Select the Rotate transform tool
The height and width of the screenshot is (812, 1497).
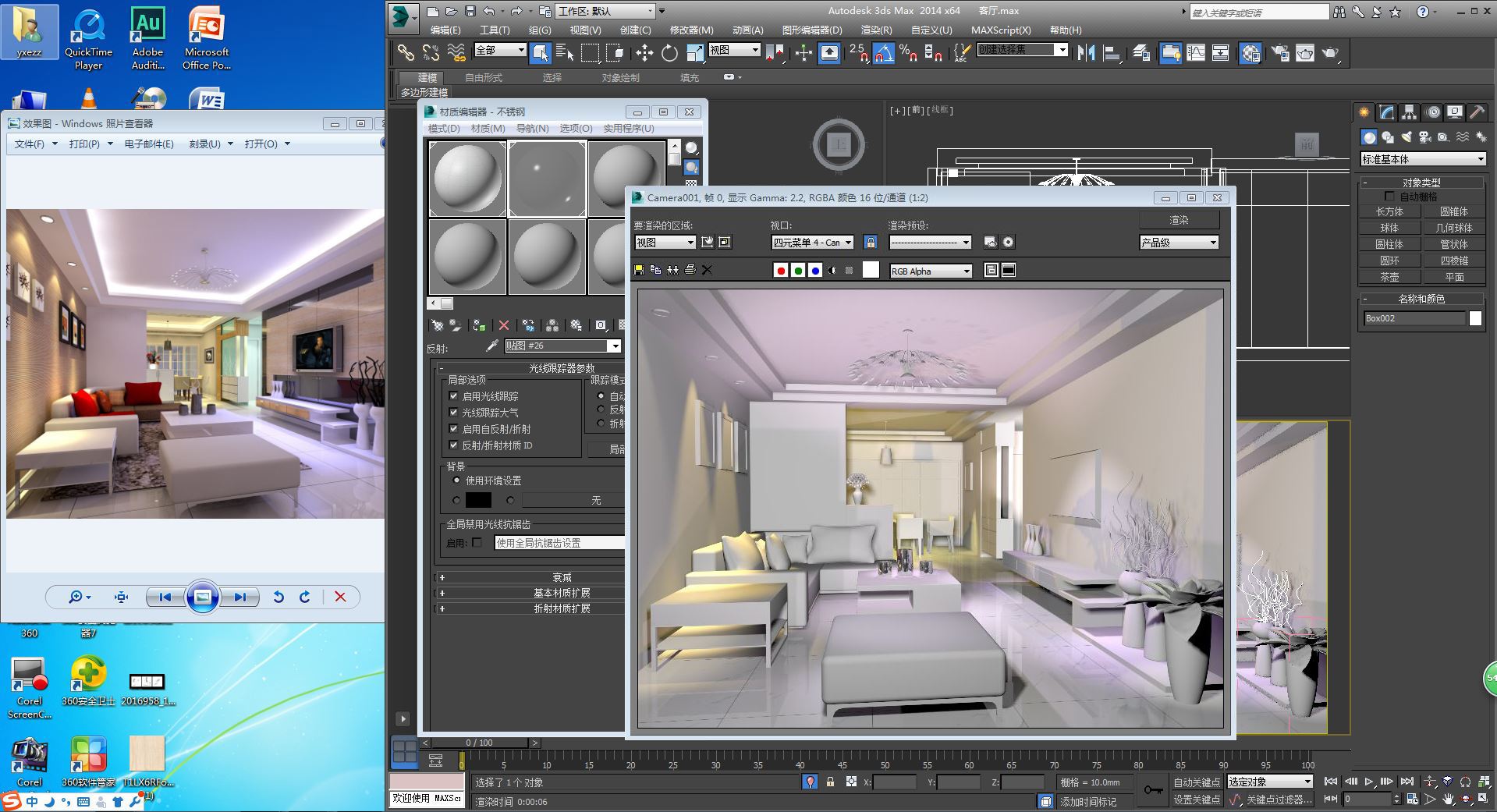[669, 53]
